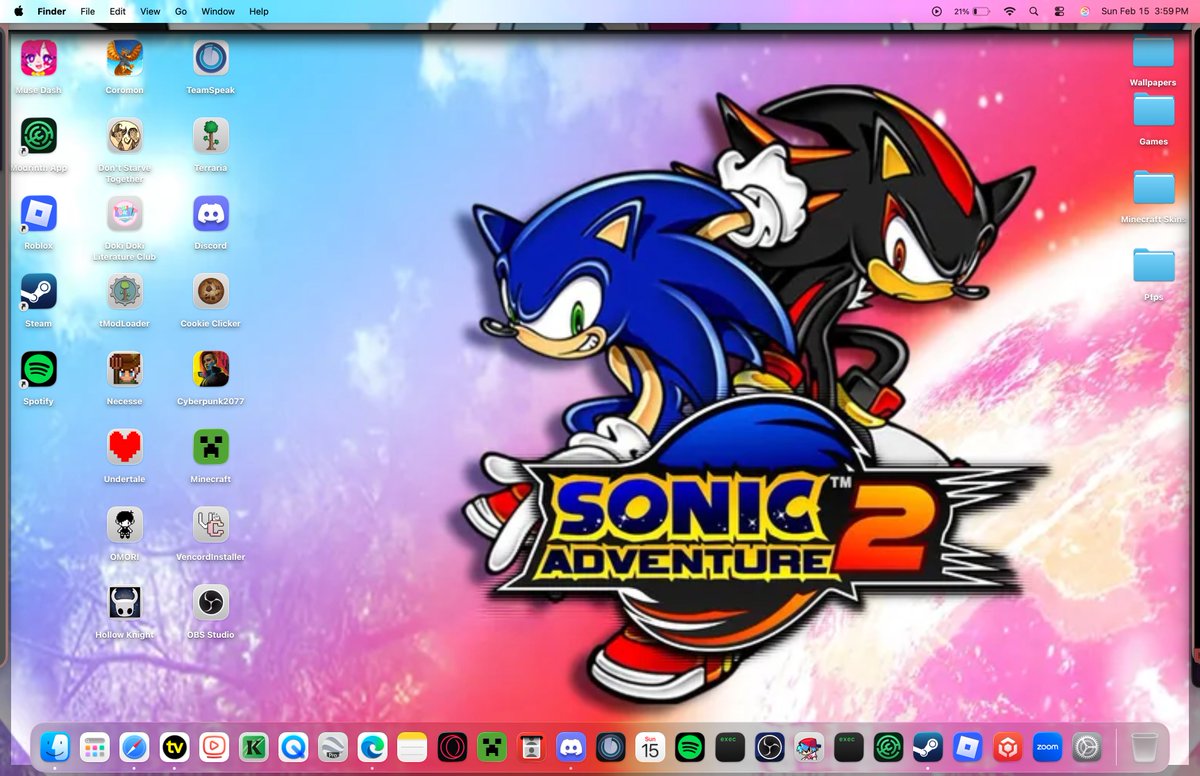Open the Edit menu
The height and width of the screenshot is (776, 1200).
coord(118,11)
